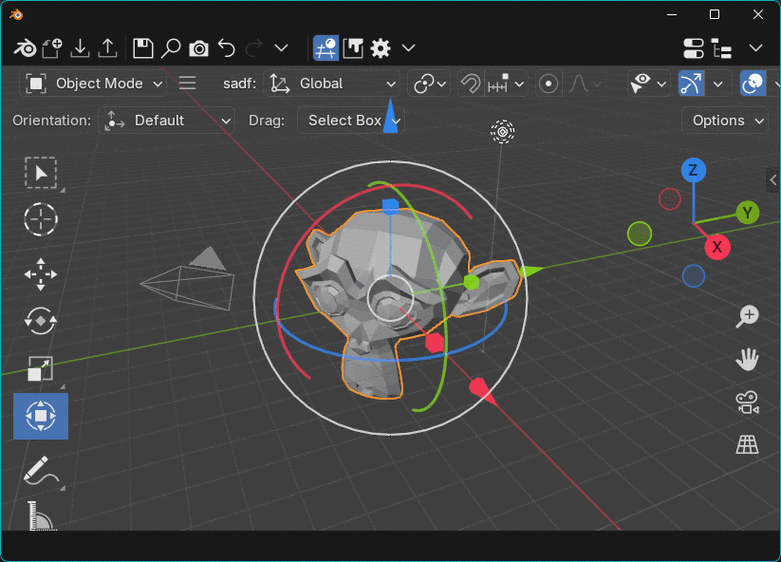Image resolution: width=781 pixels, height=562 pixels.
Task: Open the Blender logo menu
Action: [24, 48]
